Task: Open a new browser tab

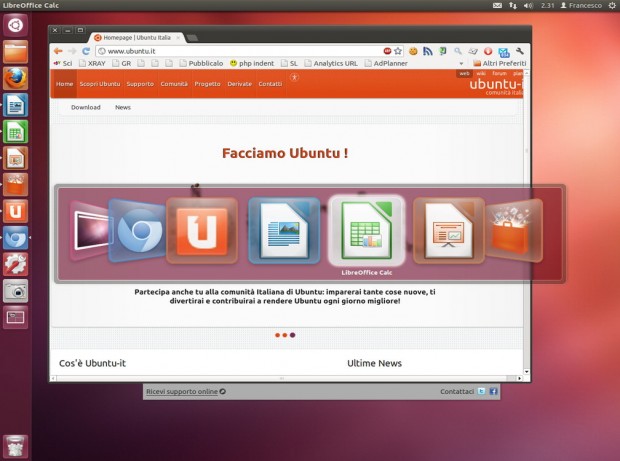Action: tap(192, 38)
